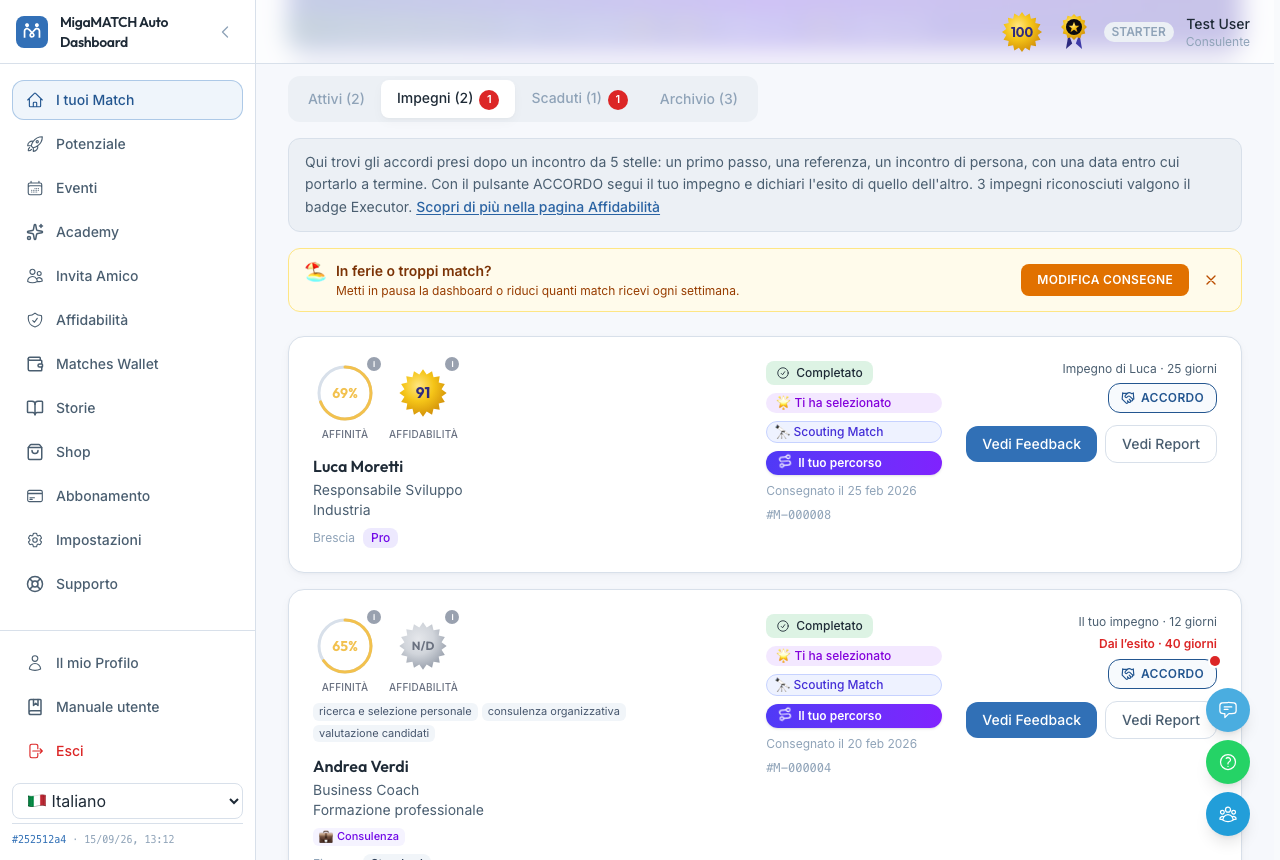Open the Italiano language dropdown
This screenshot has width=1280, height=860.
(127, 801)
